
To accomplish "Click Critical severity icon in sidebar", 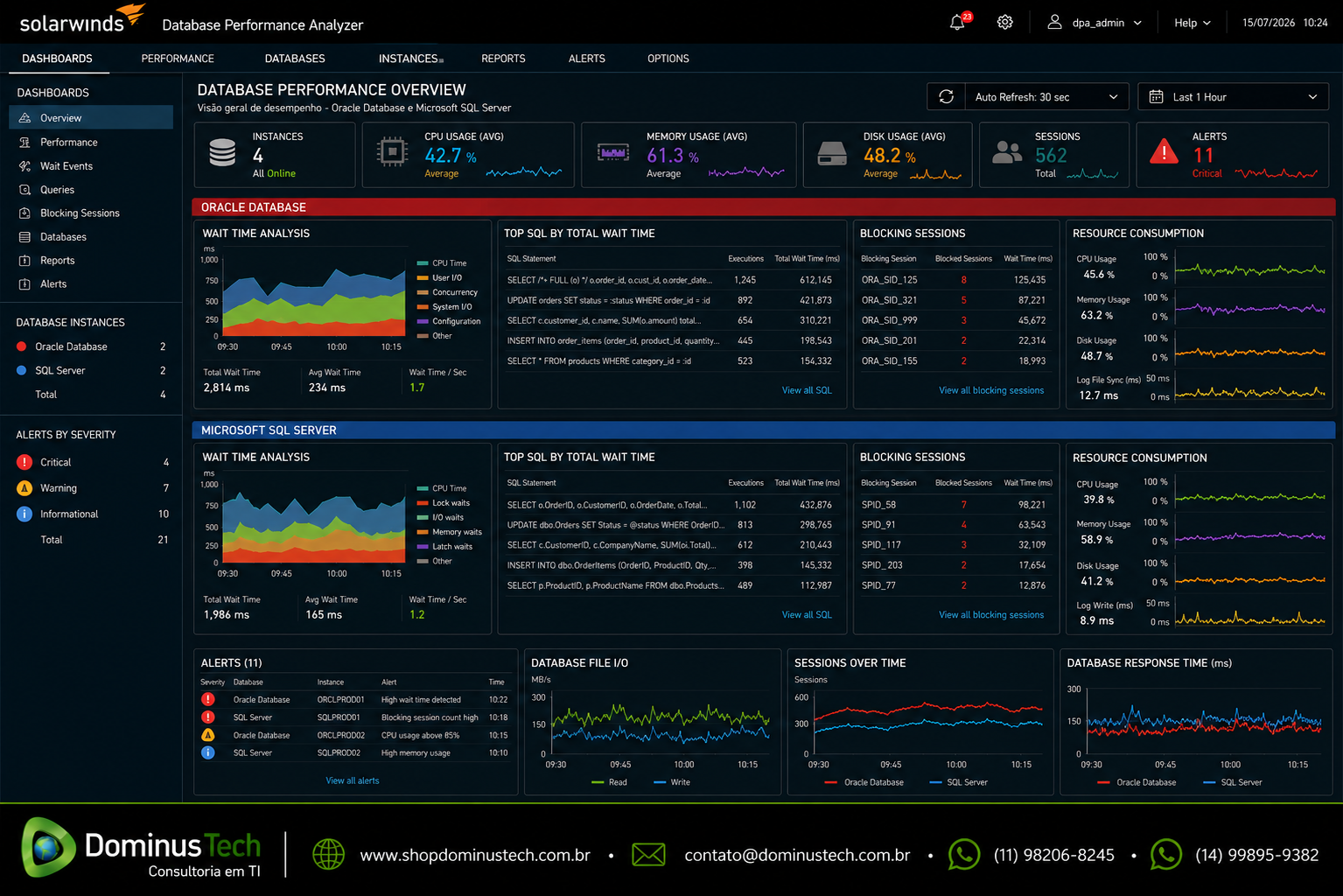I will tap(24, 462).
